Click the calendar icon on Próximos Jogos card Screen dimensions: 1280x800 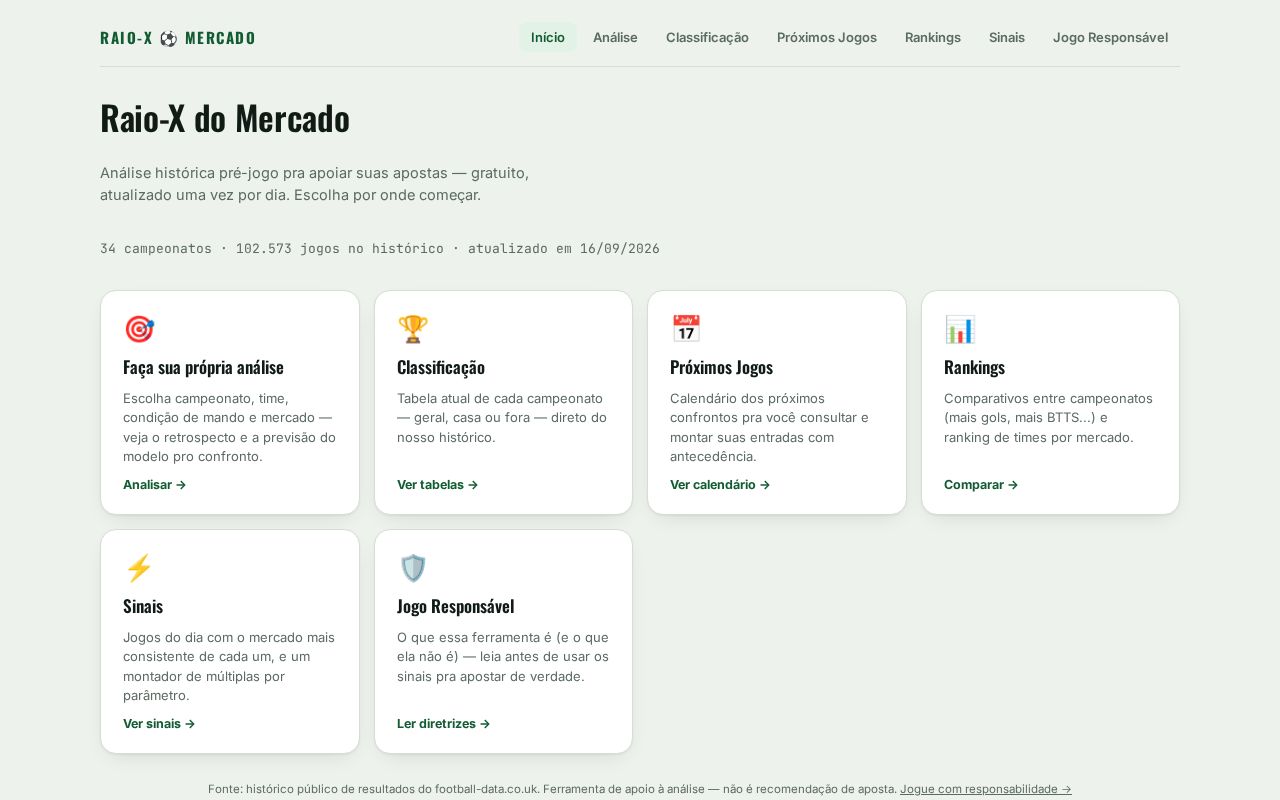click(686, 329)
